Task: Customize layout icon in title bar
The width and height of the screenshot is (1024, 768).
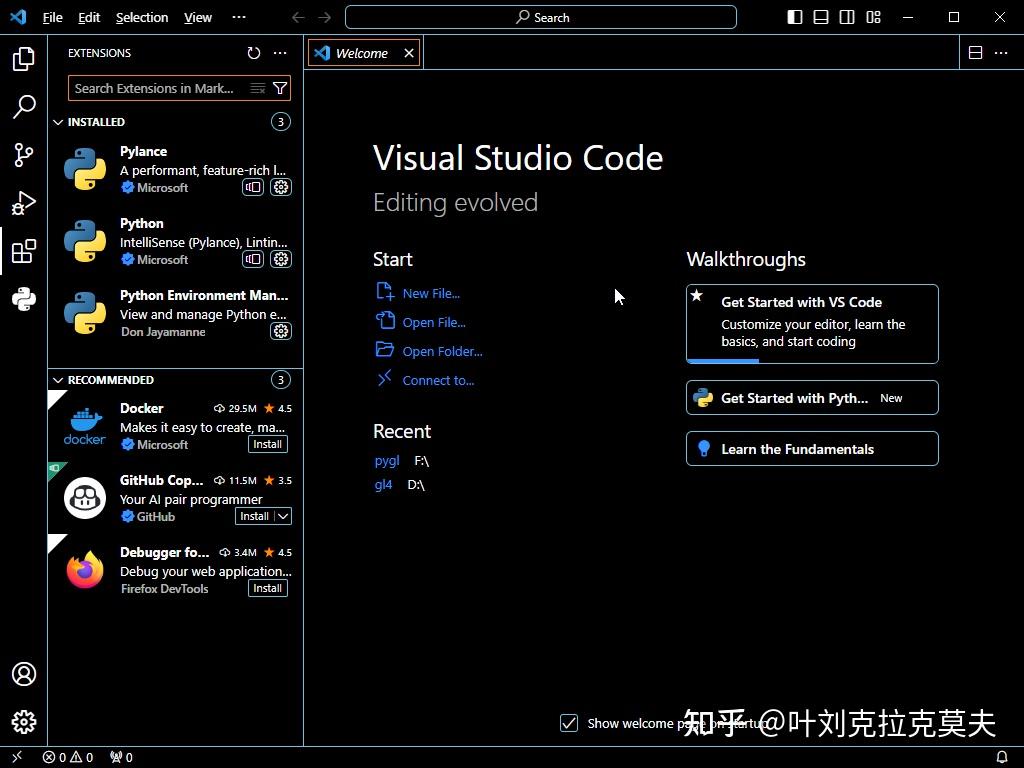Action: click(873, 18)
